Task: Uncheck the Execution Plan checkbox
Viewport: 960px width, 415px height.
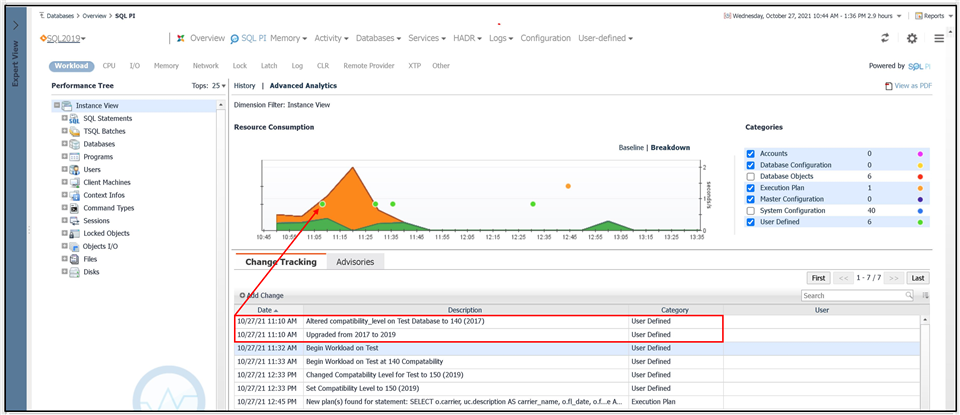Action: (x=751, y=188)
